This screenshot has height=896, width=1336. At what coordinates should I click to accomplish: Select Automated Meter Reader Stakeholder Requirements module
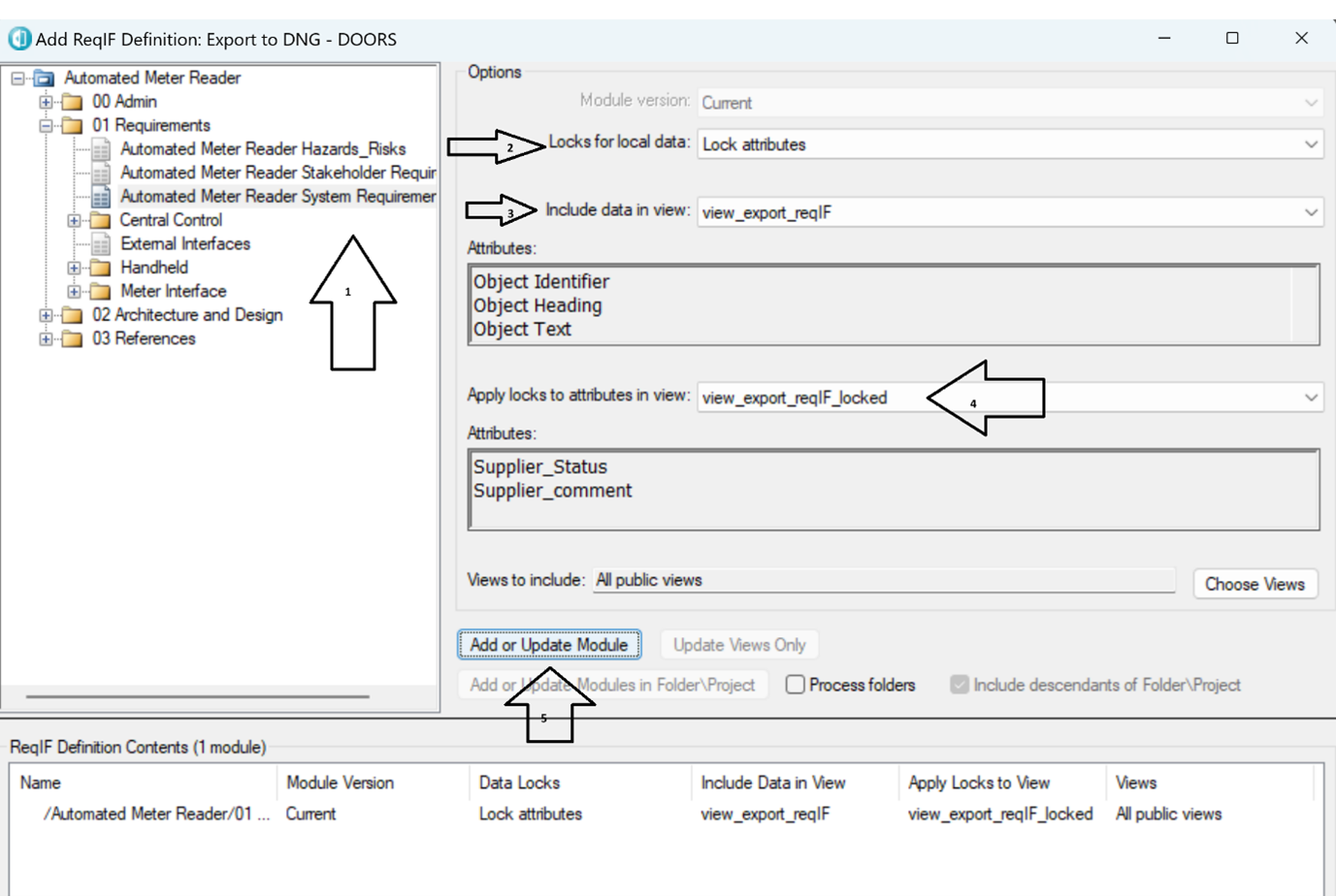point(277,173)
